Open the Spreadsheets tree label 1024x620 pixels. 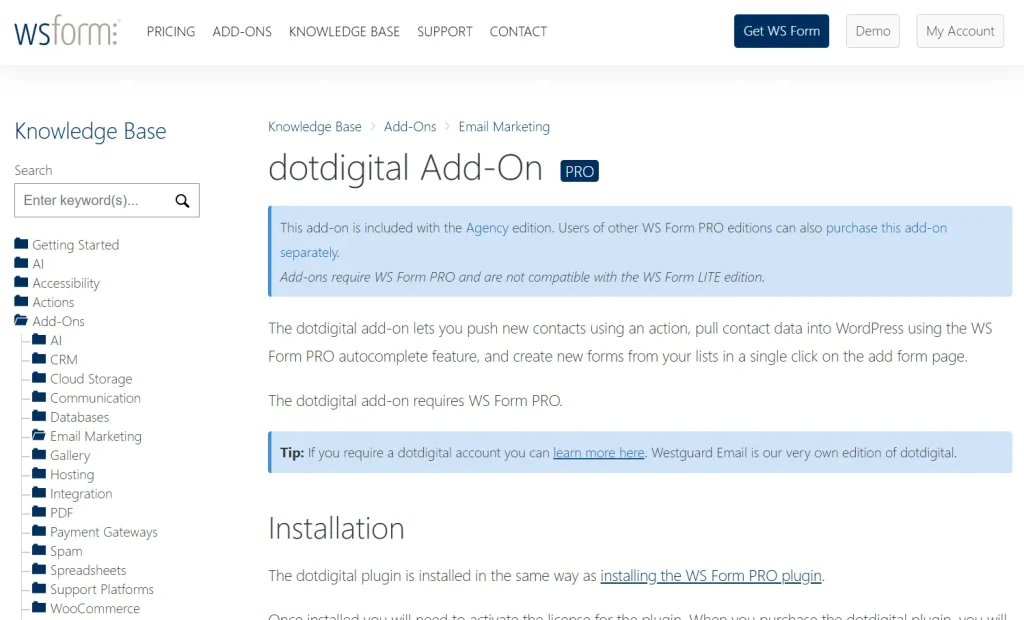coord(88,570)
